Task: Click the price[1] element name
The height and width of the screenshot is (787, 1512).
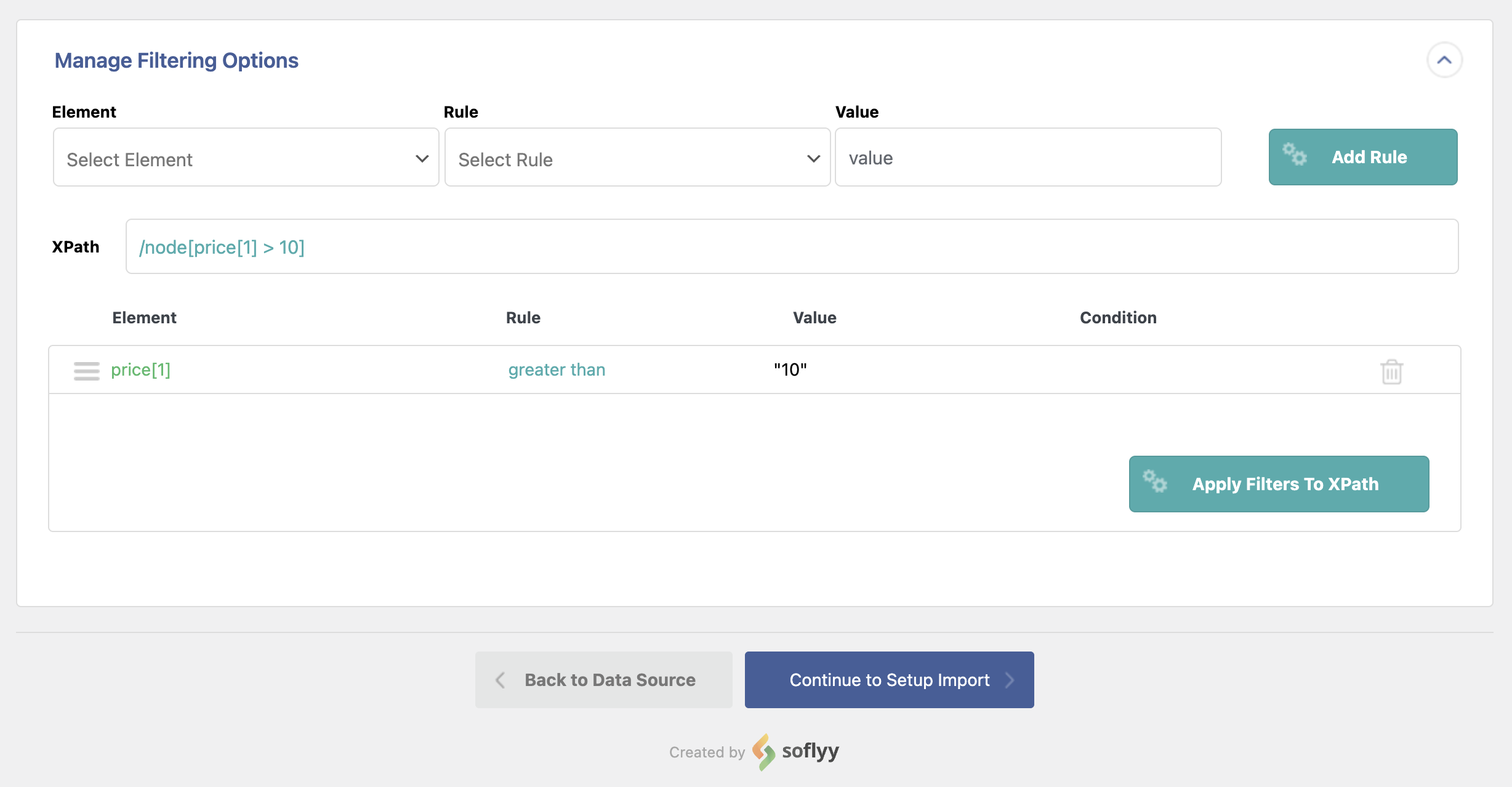Action: click(x=140, y=369)
